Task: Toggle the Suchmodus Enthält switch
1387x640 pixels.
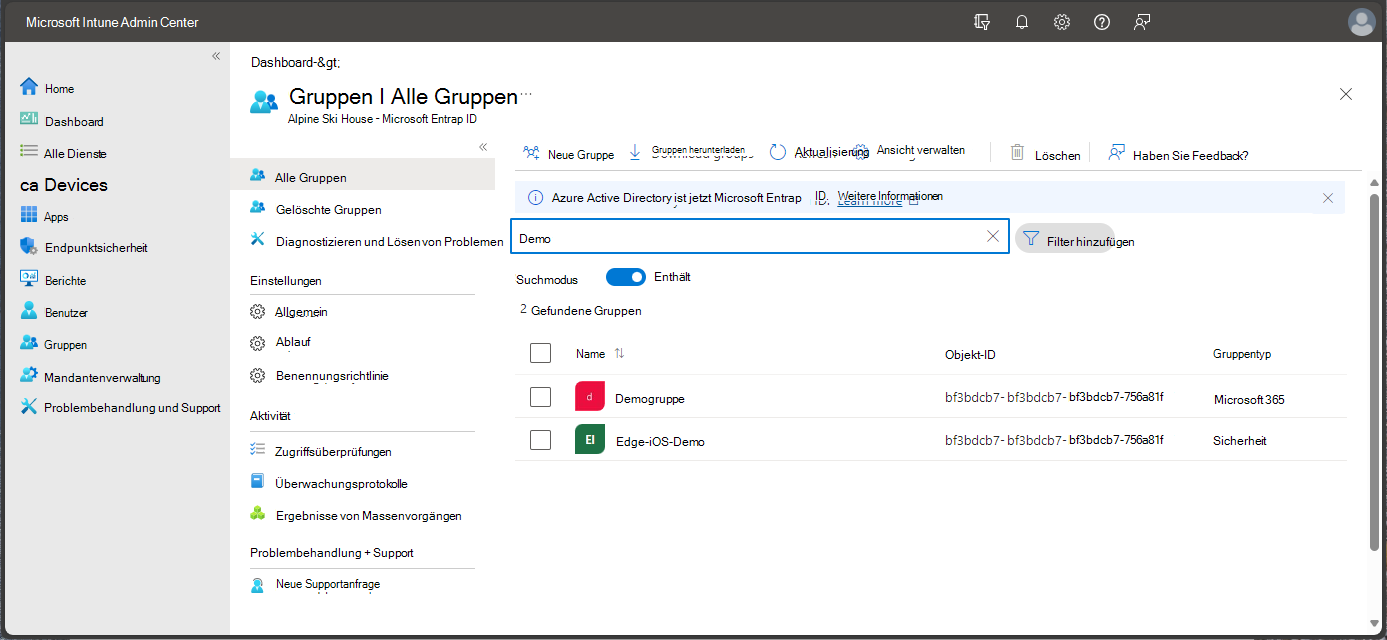Action: [x=626, y=277]
